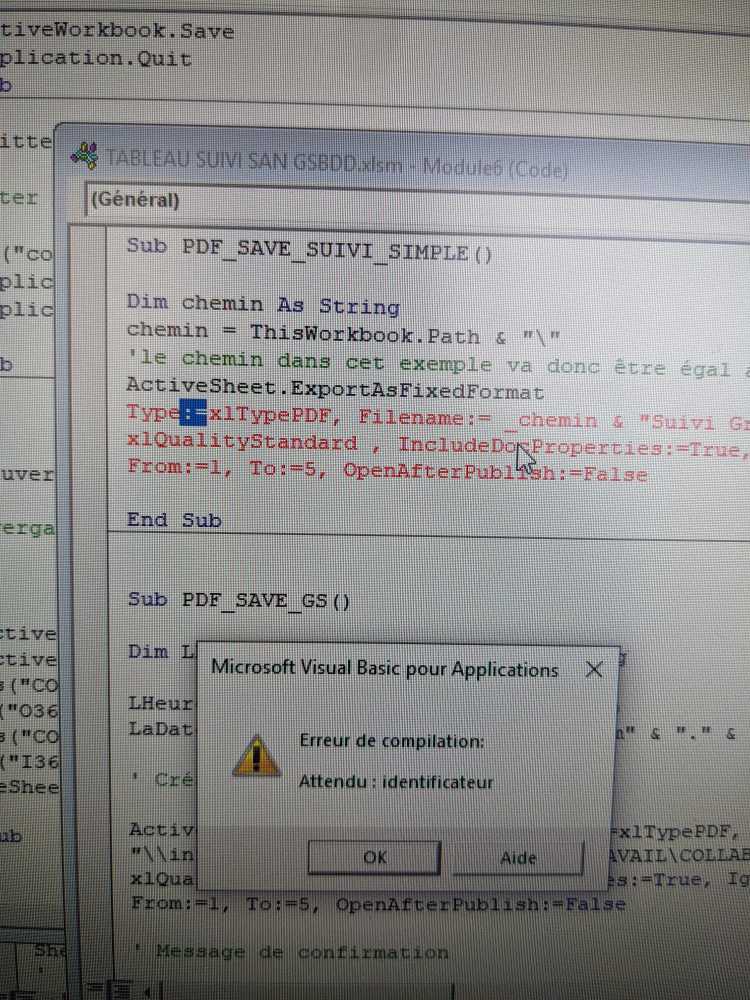The height and width of the screenshot is (1000, 750).
Task: Click the first 'End Sub' line
Action: pyautogui.click(x=173, y=520)
